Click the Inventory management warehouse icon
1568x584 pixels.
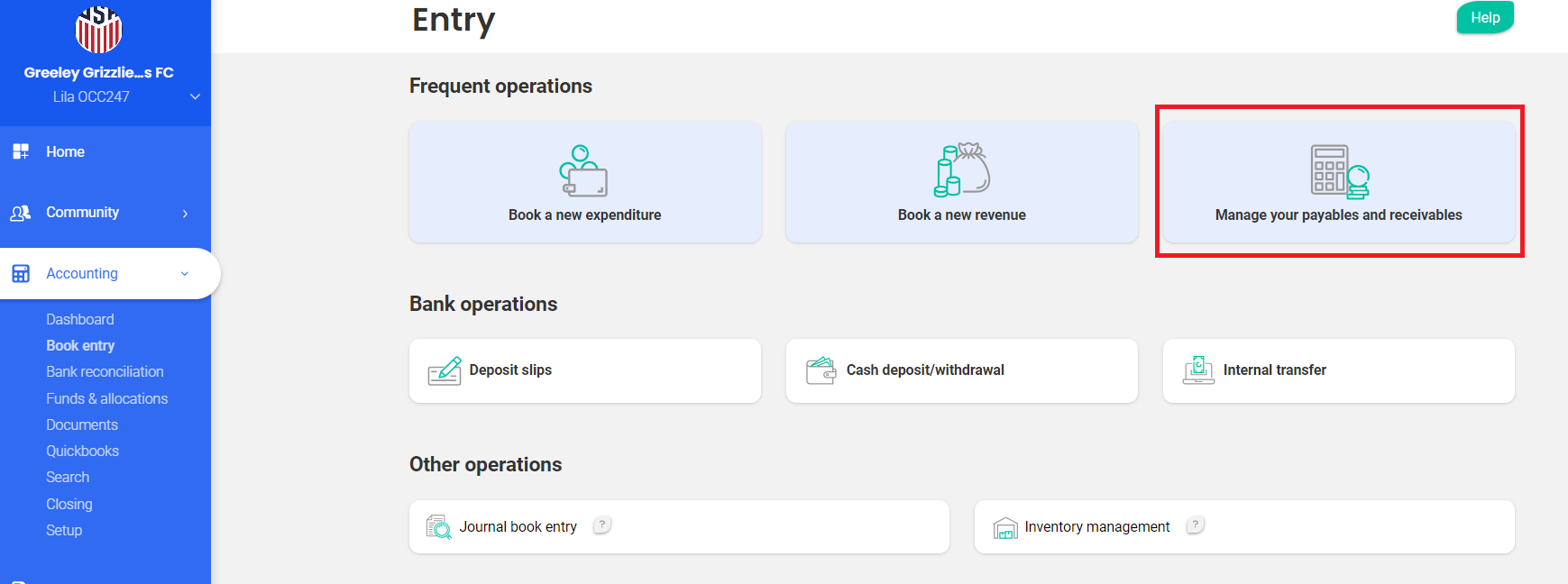pyautogui.click(x=1004, y=527)
